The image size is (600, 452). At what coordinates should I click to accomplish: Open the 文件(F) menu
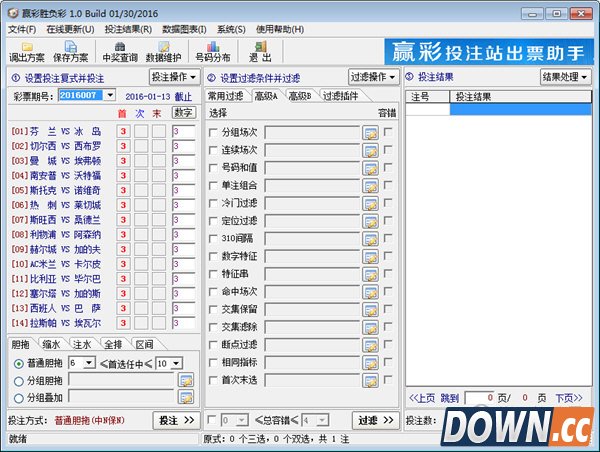(22, 29)
